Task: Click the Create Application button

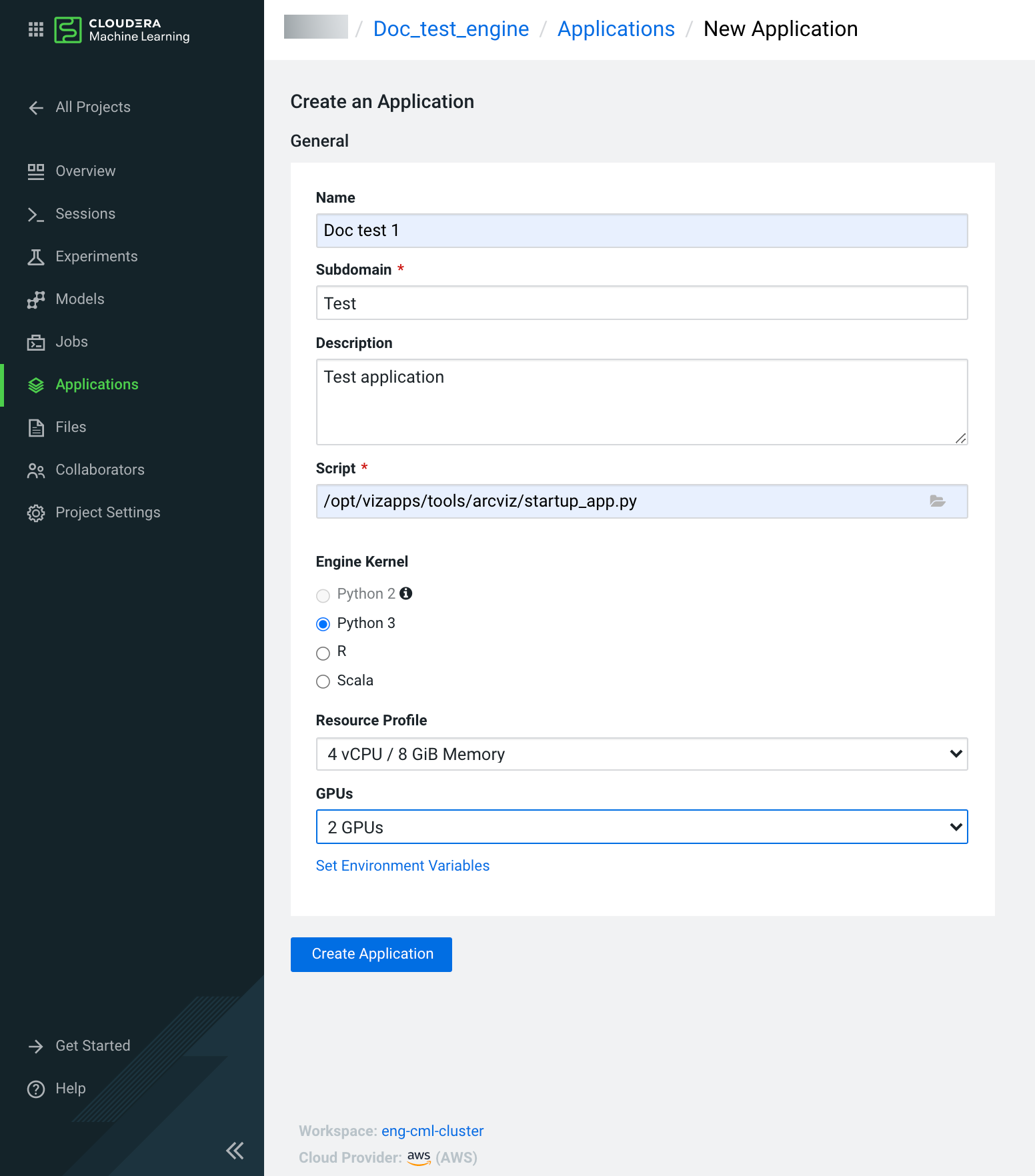Action: [371, 954]
